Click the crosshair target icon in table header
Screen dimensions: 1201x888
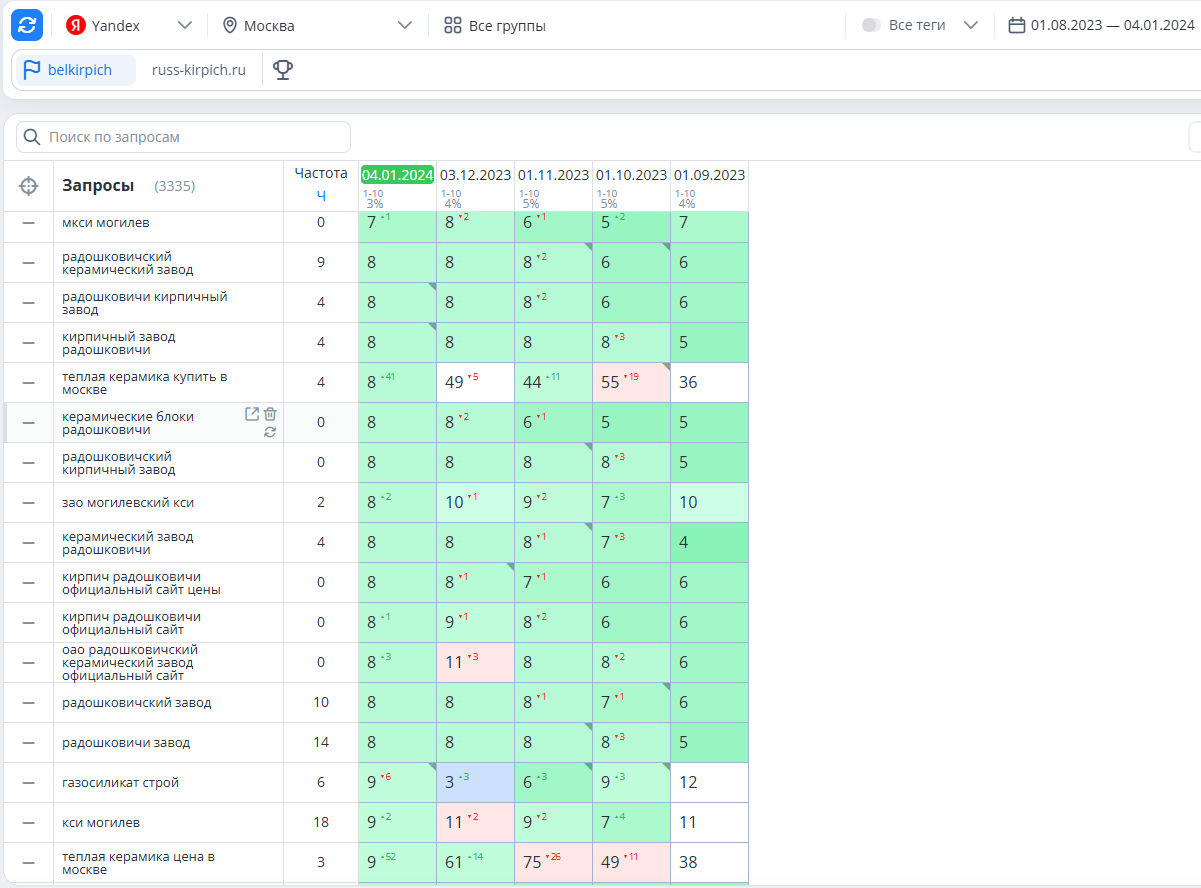29,186
